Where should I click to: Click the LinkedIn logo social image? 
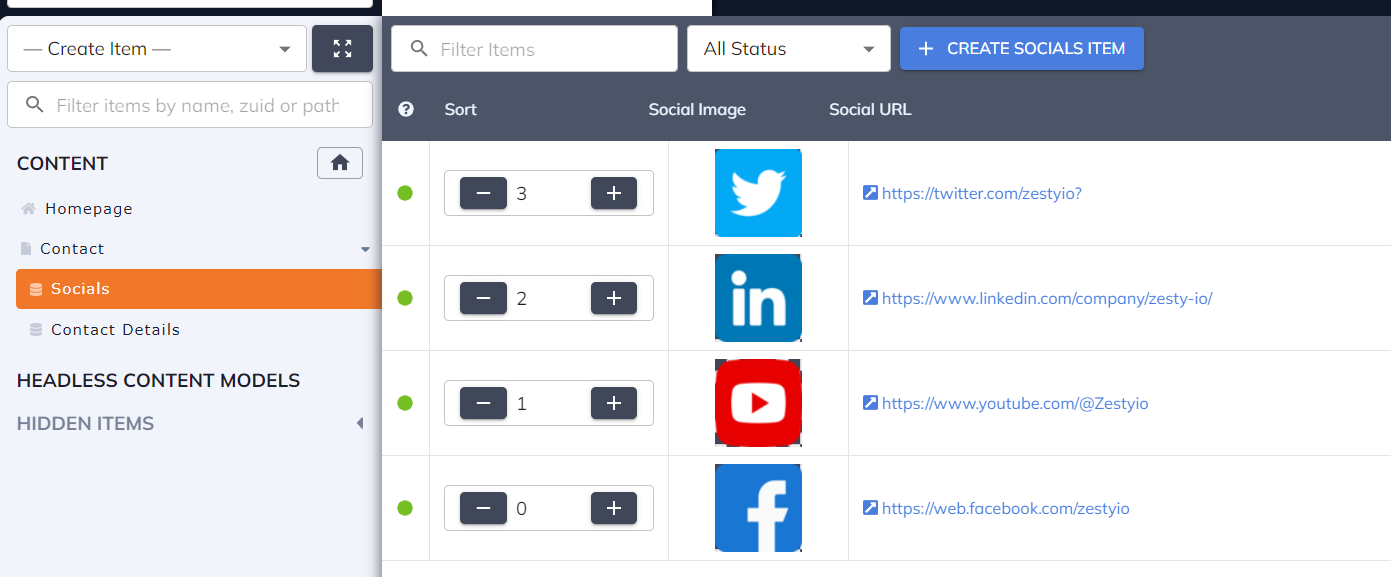point(758,298)
